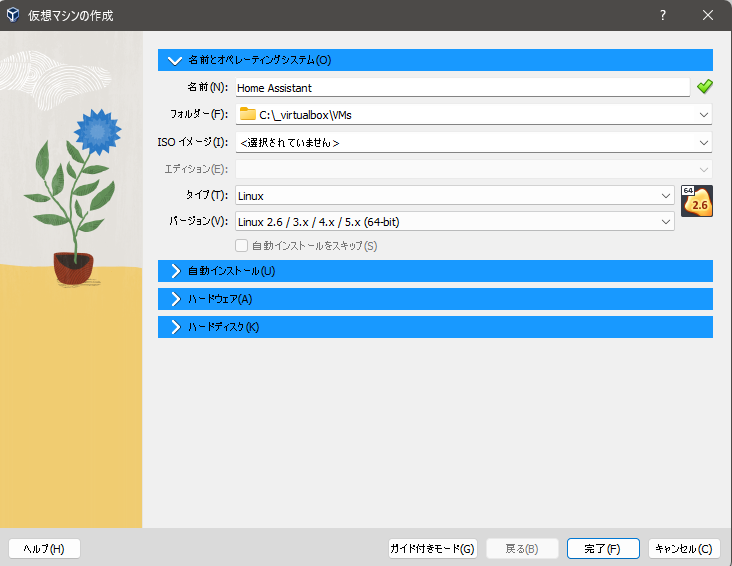Click the green checkmark next to name field
The image size is (732, 566).
coord(704,86)
